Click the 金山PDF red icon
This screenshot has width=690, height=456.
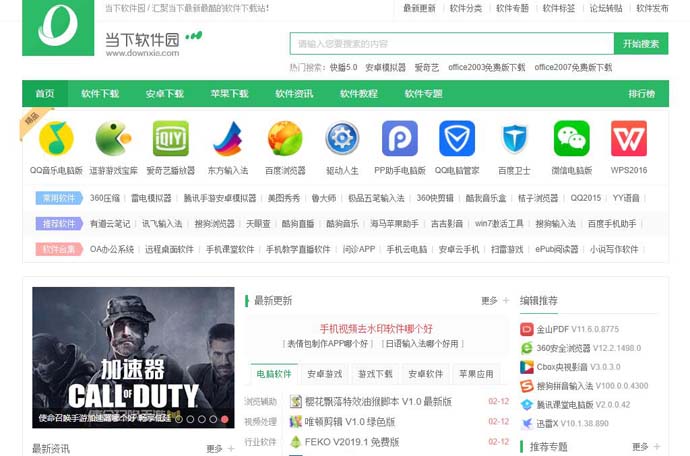click(526, 329)
